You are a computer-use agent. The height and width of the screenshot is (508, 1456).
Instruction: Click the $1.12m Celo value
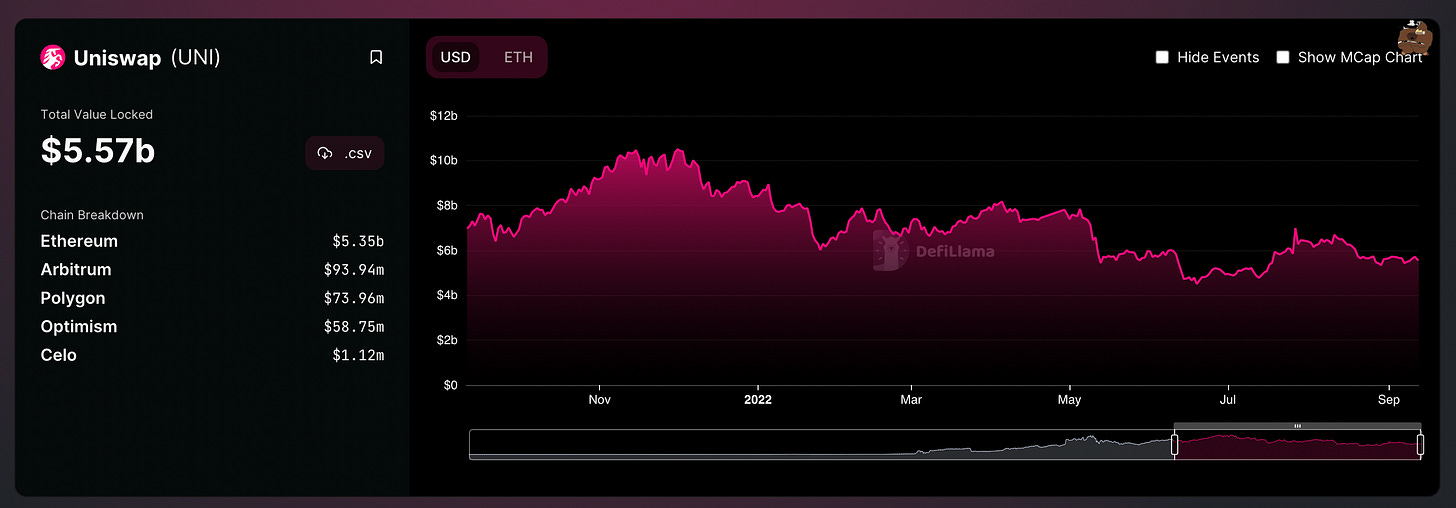(358, 355)
